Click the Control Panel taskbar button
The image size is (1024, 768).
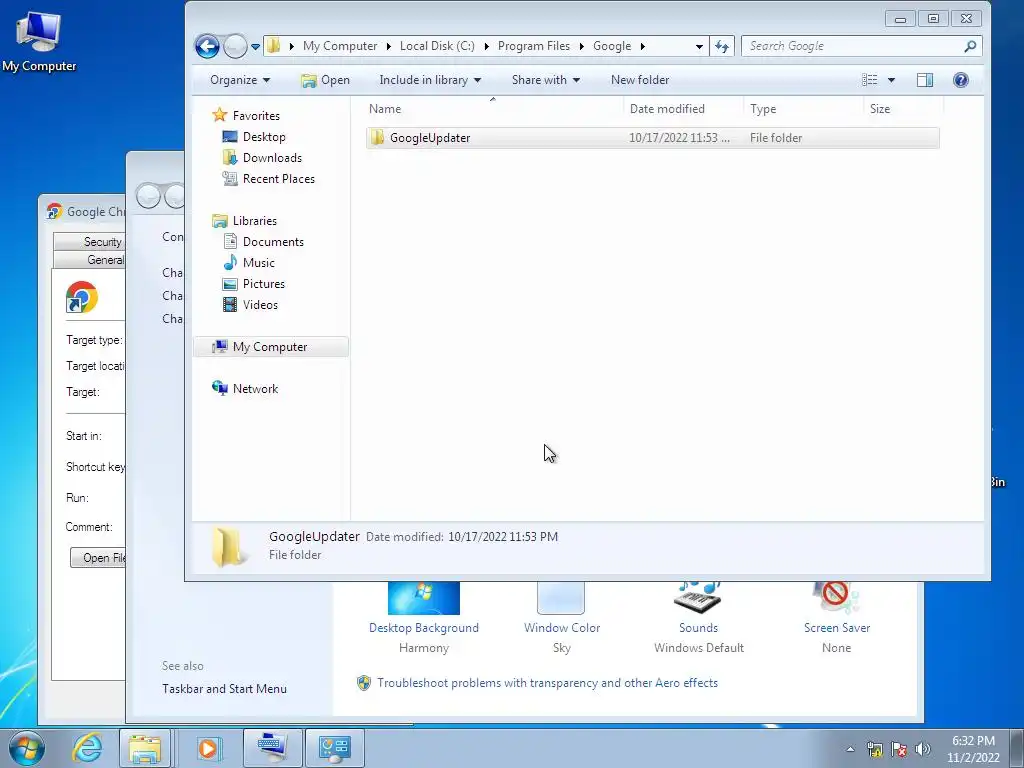pos(334,748)
